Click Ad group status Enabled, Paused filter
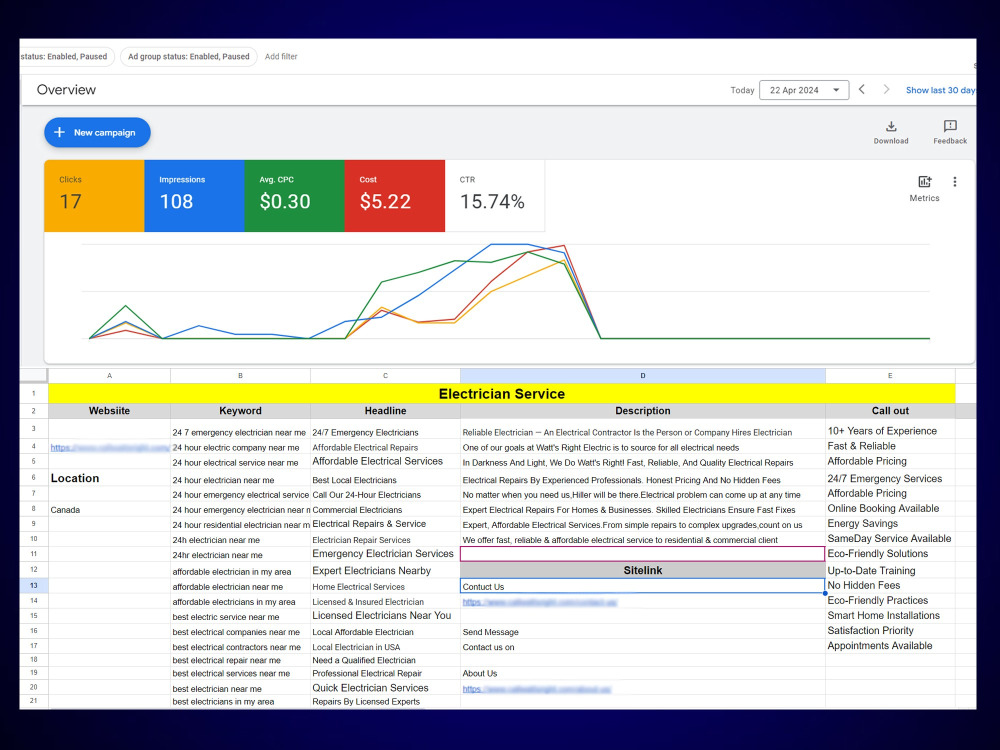Image resolution: width=1000 pixels, height=750 pixels. tap(189, 57)
